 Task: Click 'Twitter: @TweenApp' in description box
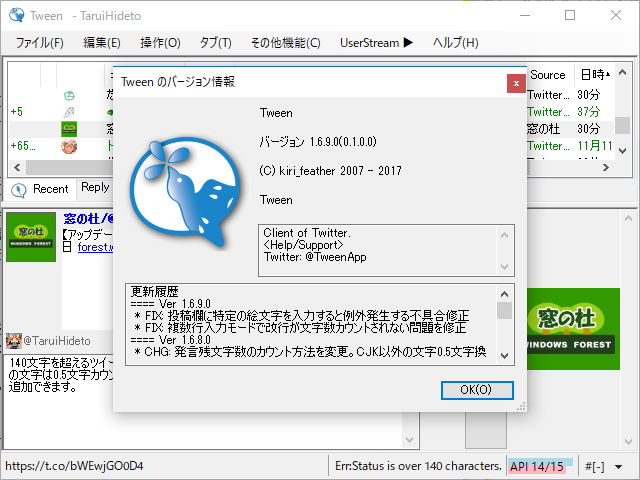pyautogui.click(x=315, y=257)
